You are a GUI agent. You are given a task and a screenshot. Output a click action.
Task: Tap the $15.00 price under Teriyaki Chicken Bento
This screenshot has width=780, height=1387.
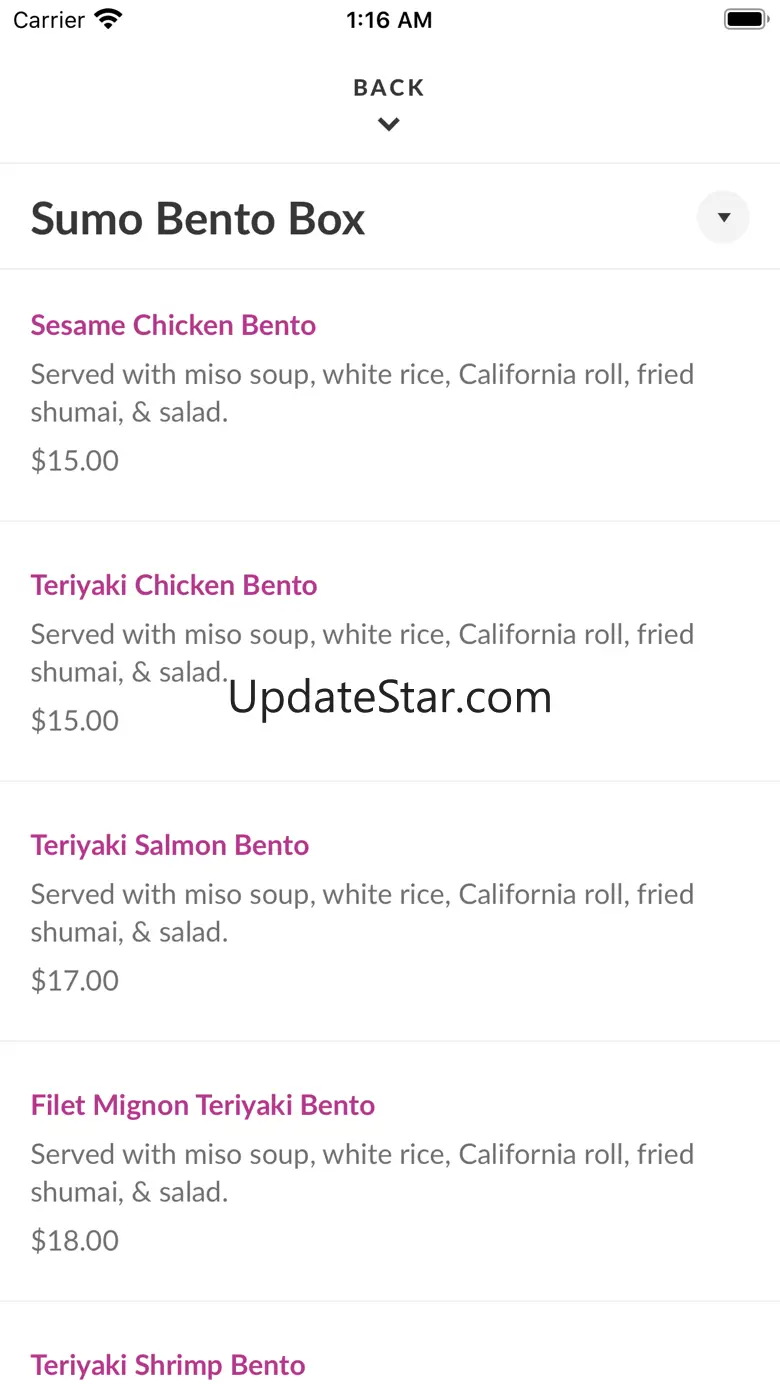pos(75,721)
